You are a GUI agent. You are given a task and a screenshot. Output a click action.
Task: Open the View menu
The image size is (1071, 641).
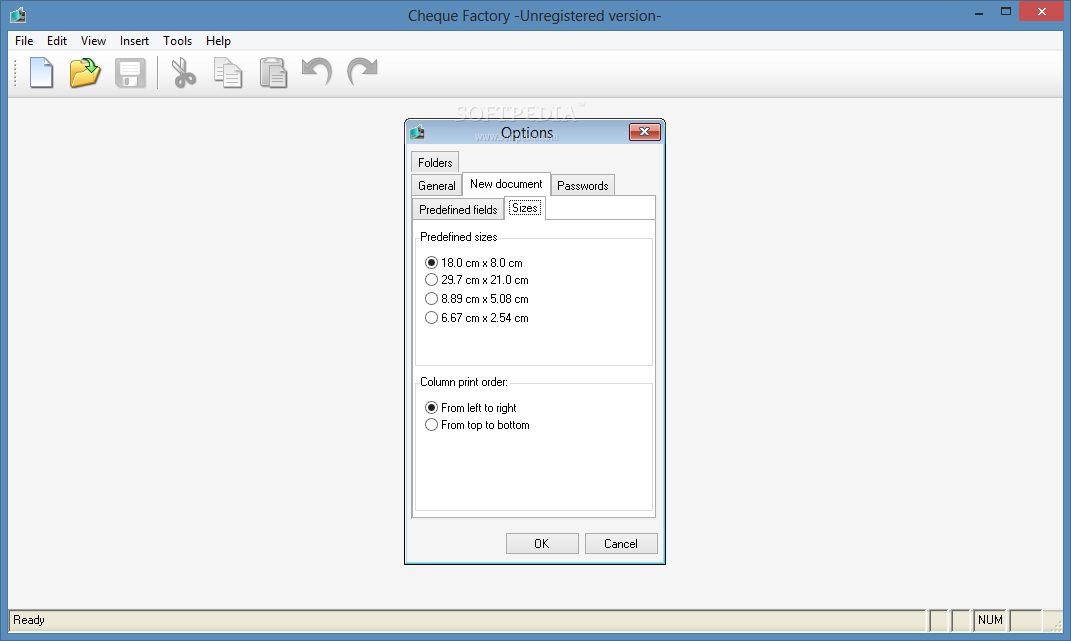tap(94, 41)
